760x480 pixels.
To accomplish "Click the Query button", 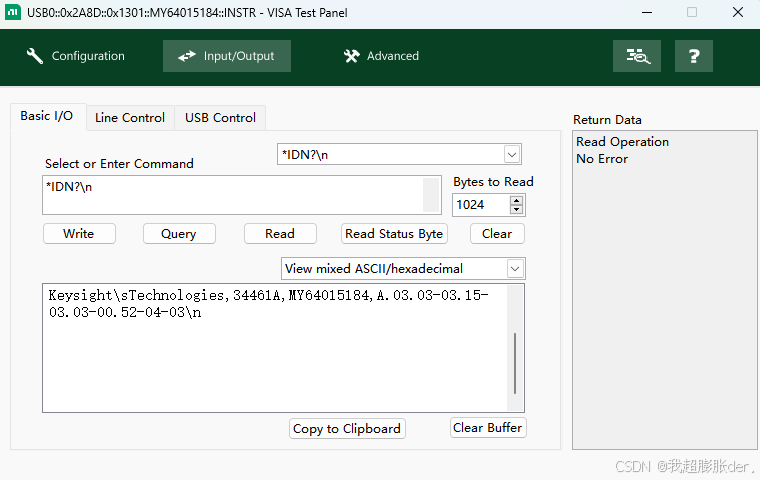I will (179, 234).
